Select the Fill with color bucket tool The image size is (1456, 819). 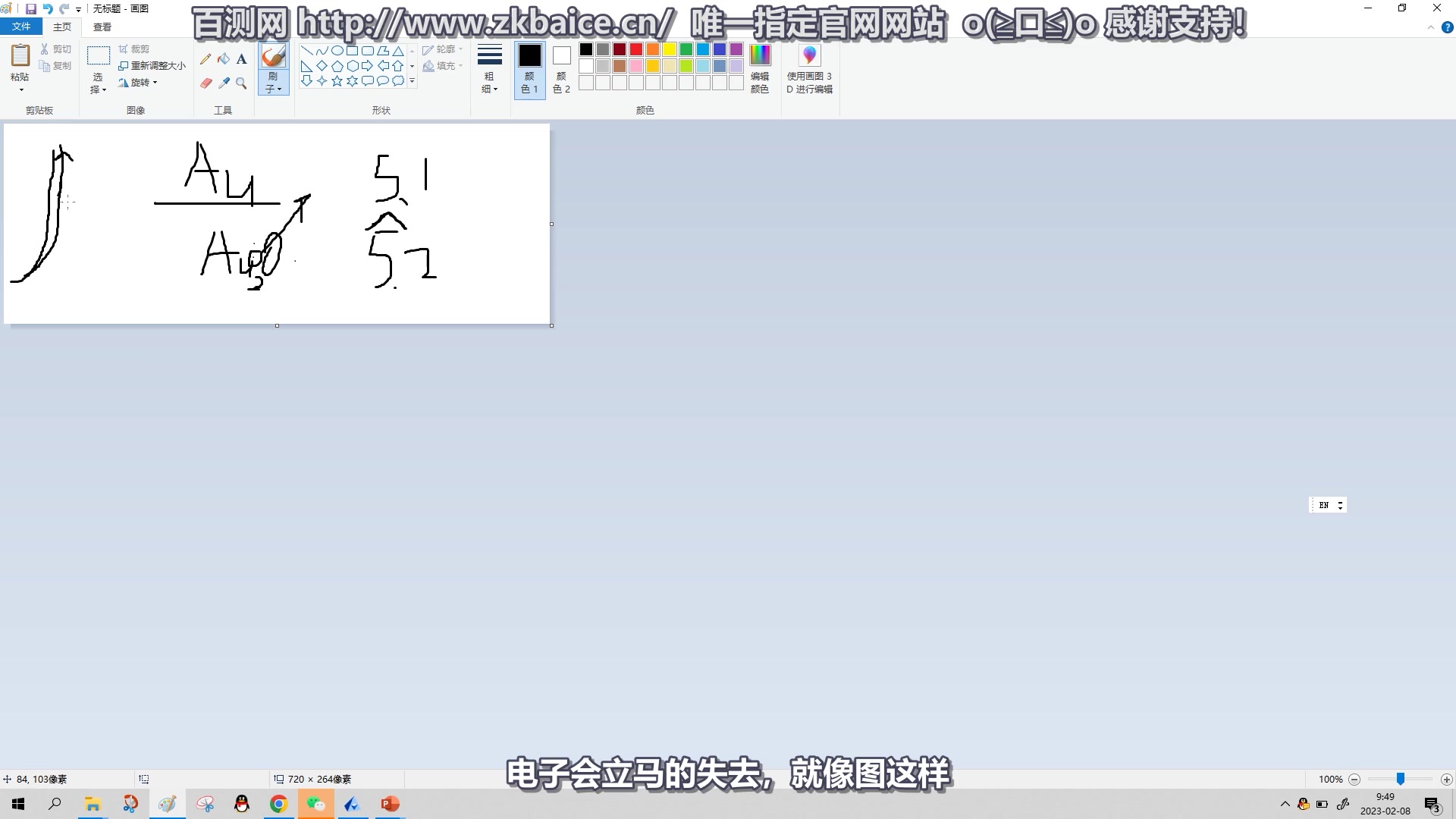click(224, 59)
